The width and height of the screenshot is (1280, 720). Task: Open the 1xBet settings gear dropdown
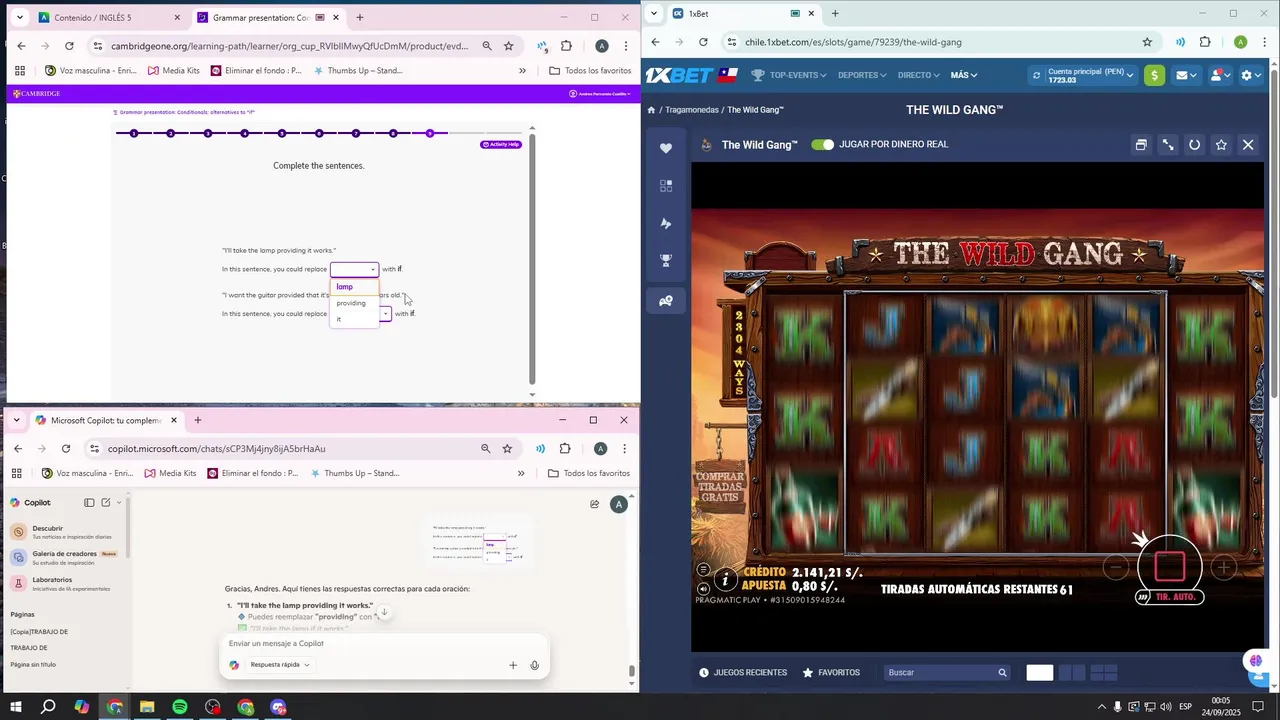click(x=1251, y=75)
